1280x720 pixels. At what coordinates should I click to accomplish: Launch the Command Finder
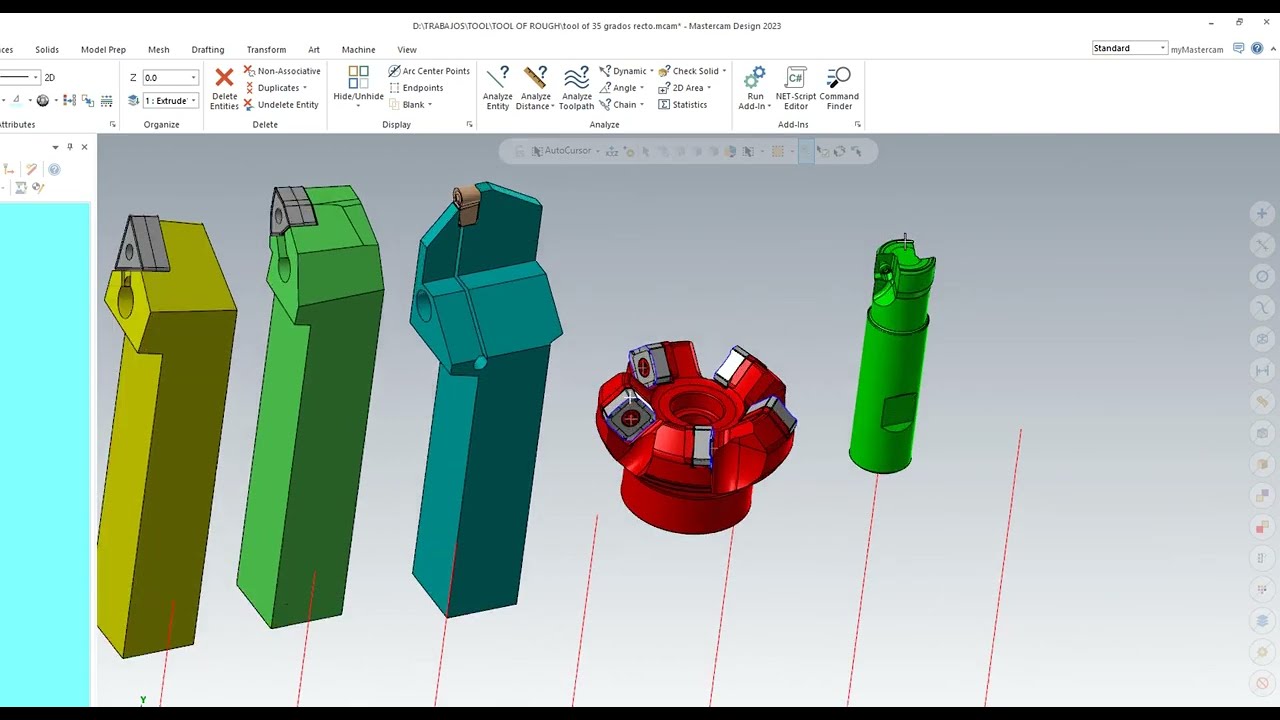(839, 88)
